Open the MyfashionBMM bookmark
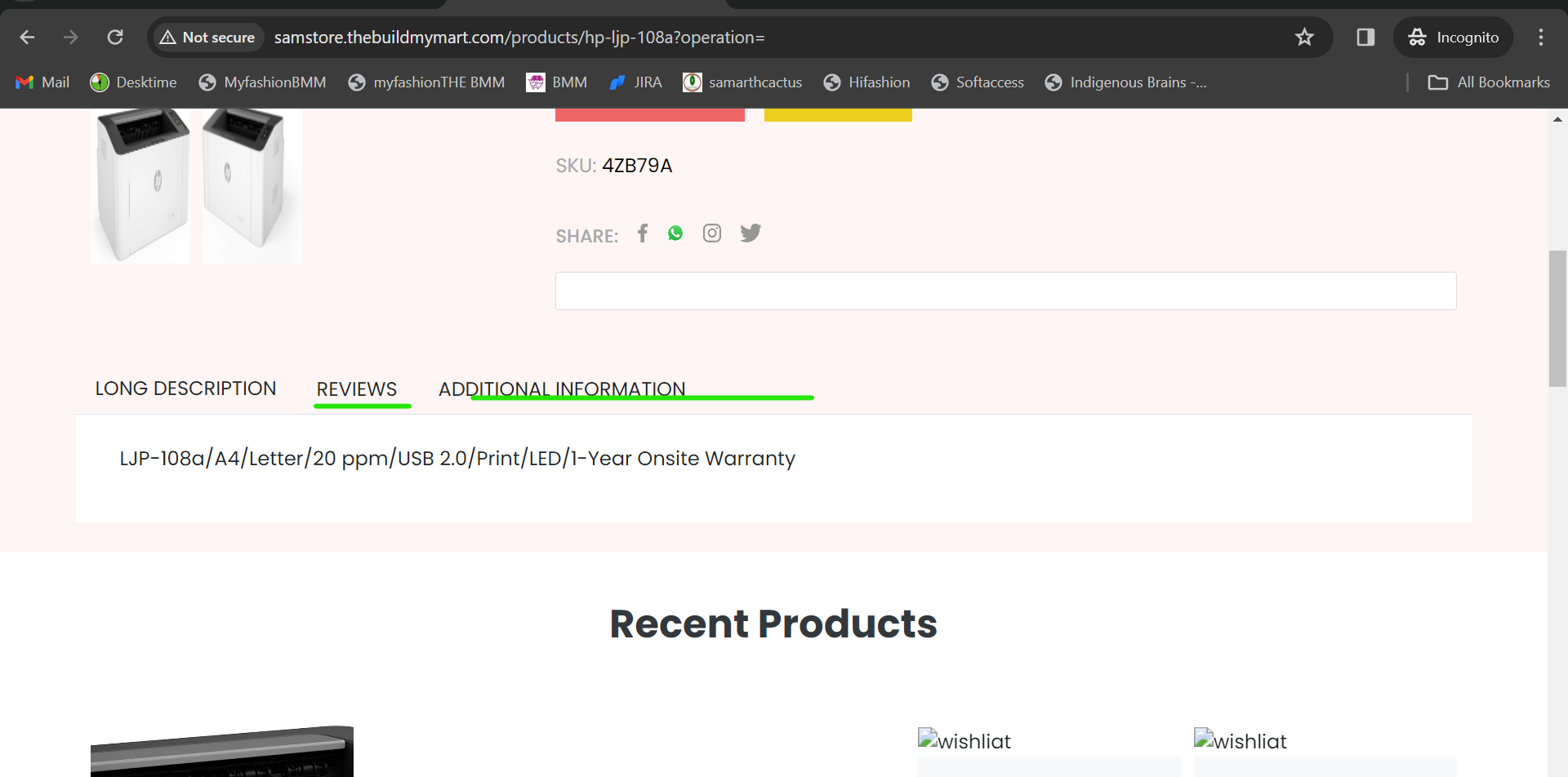The height and width of the screenshot is (777, 1568). coord(262,82)
